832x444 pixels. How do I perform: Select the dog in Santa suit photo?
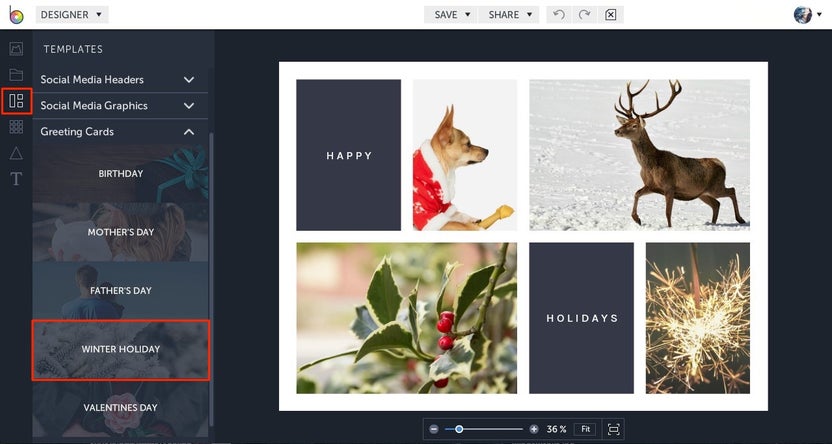point(465,155)
